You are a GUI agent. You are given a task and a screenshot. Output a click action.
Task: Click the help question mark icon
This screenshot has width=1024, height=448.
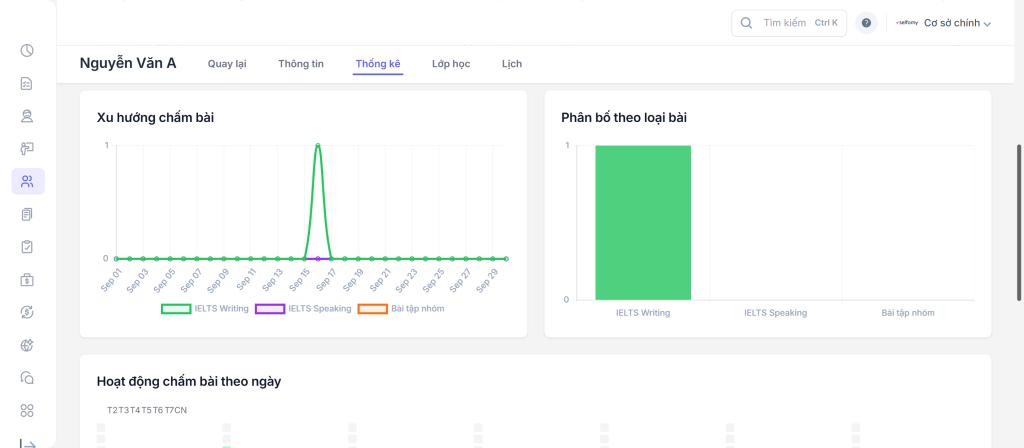866,23
